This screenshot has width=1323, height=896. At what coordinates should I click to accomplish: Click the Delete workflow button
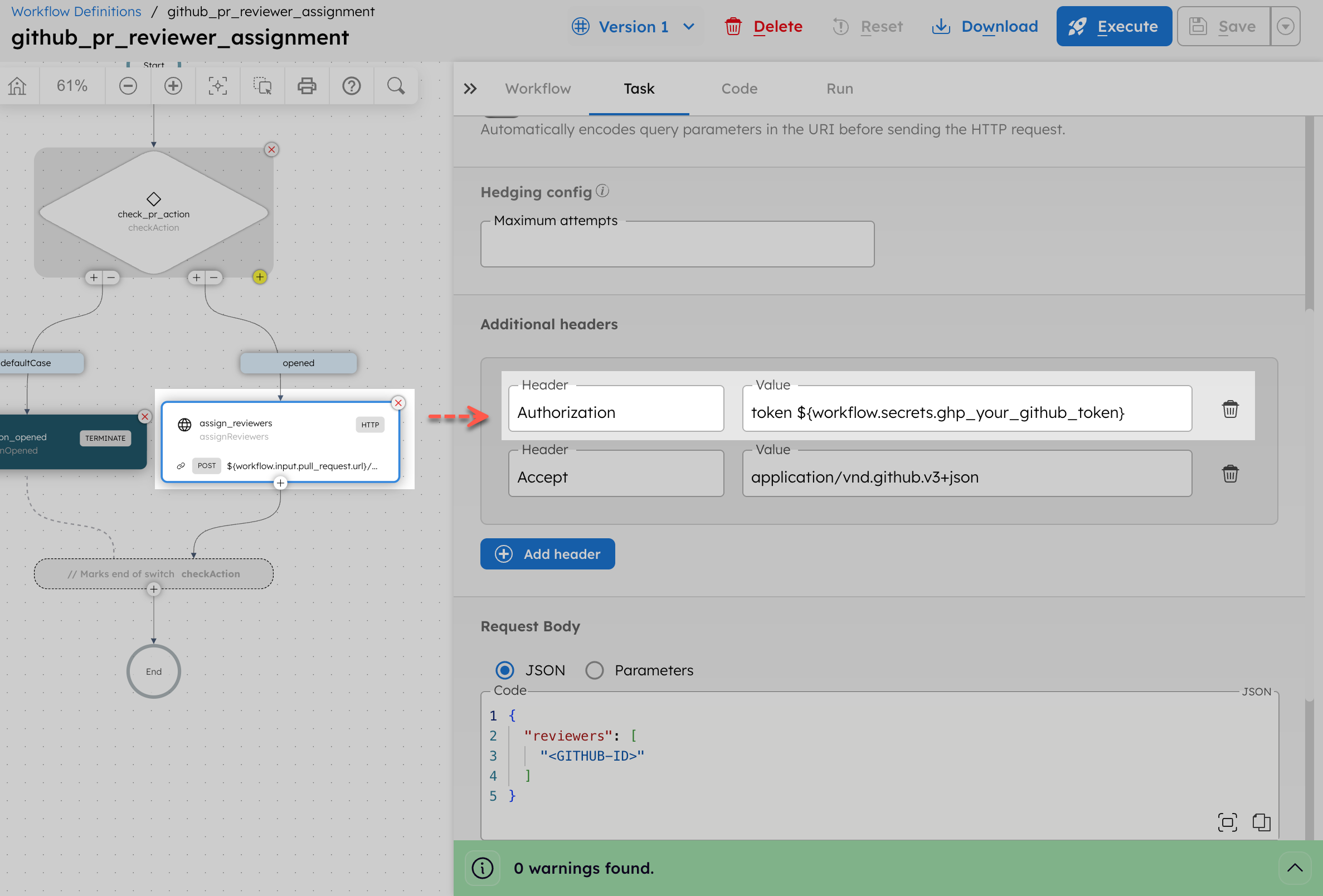coord(763,27)
